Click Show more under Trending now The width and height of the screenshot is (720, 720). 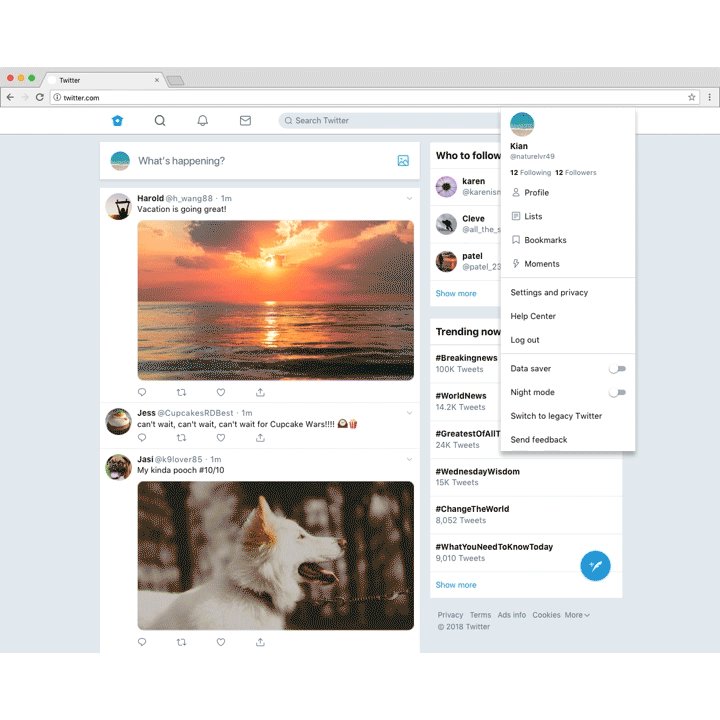coord(456,585)
